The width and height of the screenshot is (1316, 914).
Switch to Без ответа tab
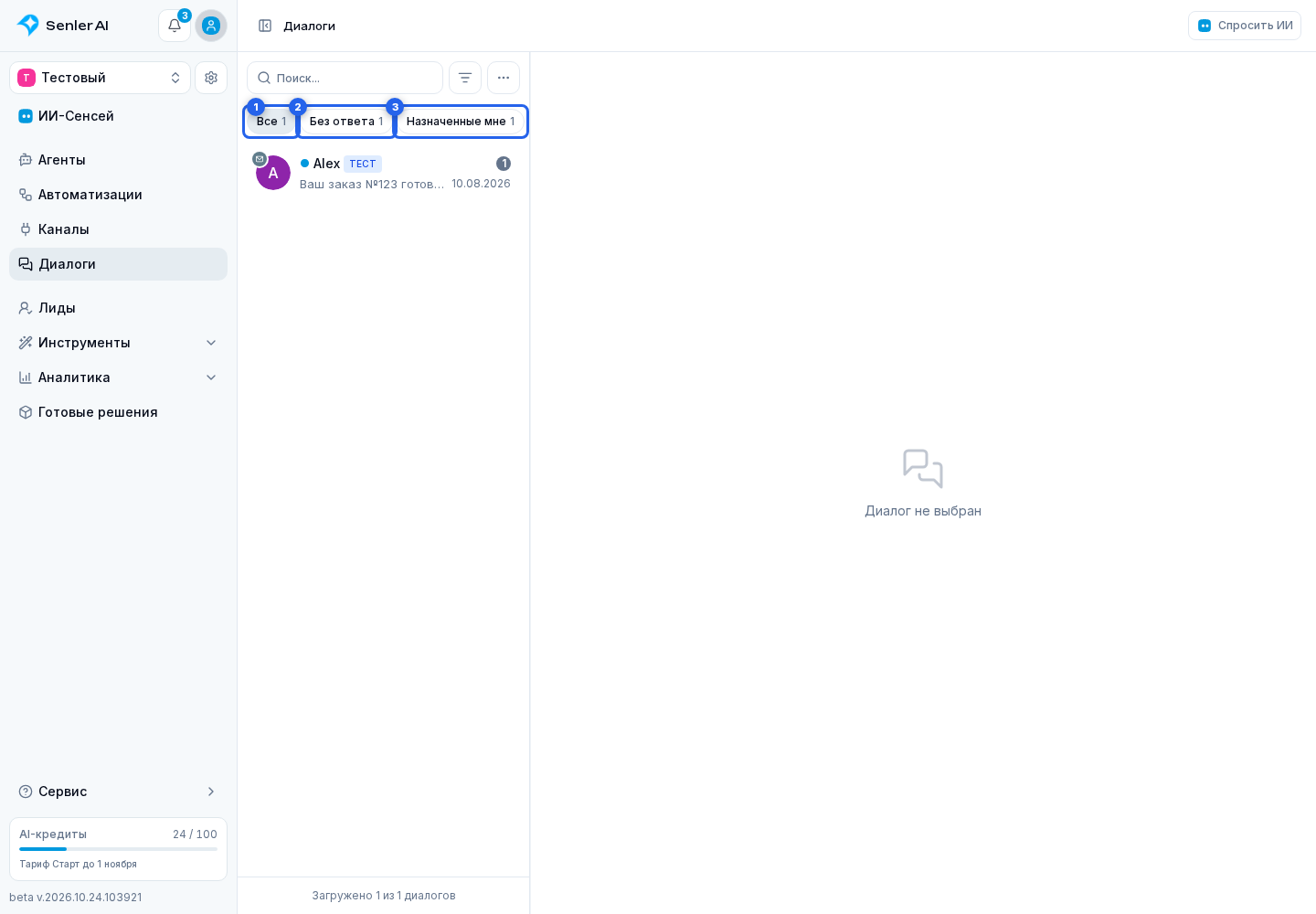346,122
